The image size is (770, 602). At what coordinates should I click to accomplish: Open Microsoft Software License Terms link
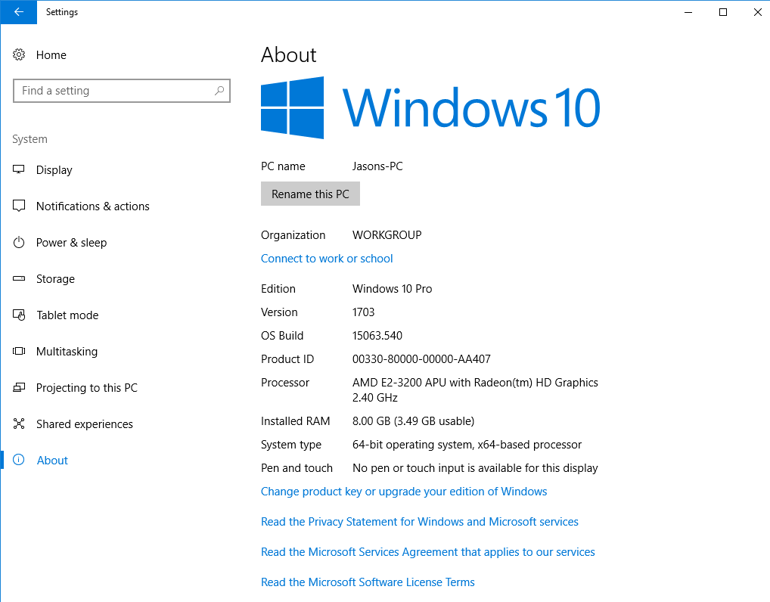pos(367,582)
